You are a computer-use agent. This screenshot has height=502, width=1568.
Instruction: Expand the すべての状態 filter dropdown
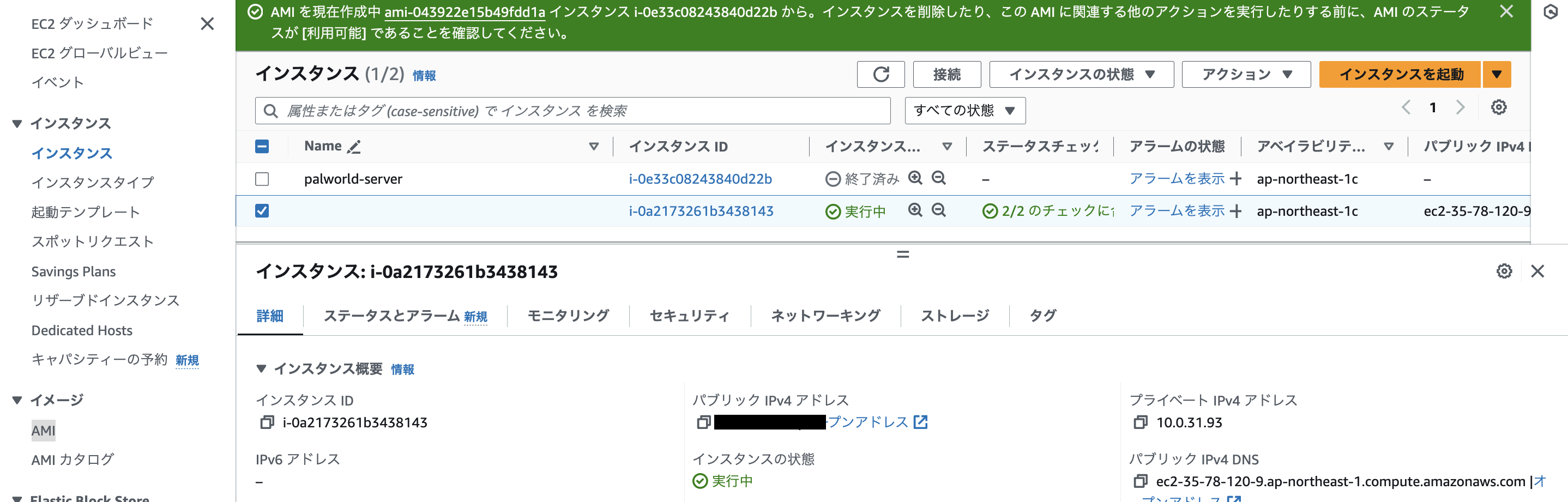(965, 111)
